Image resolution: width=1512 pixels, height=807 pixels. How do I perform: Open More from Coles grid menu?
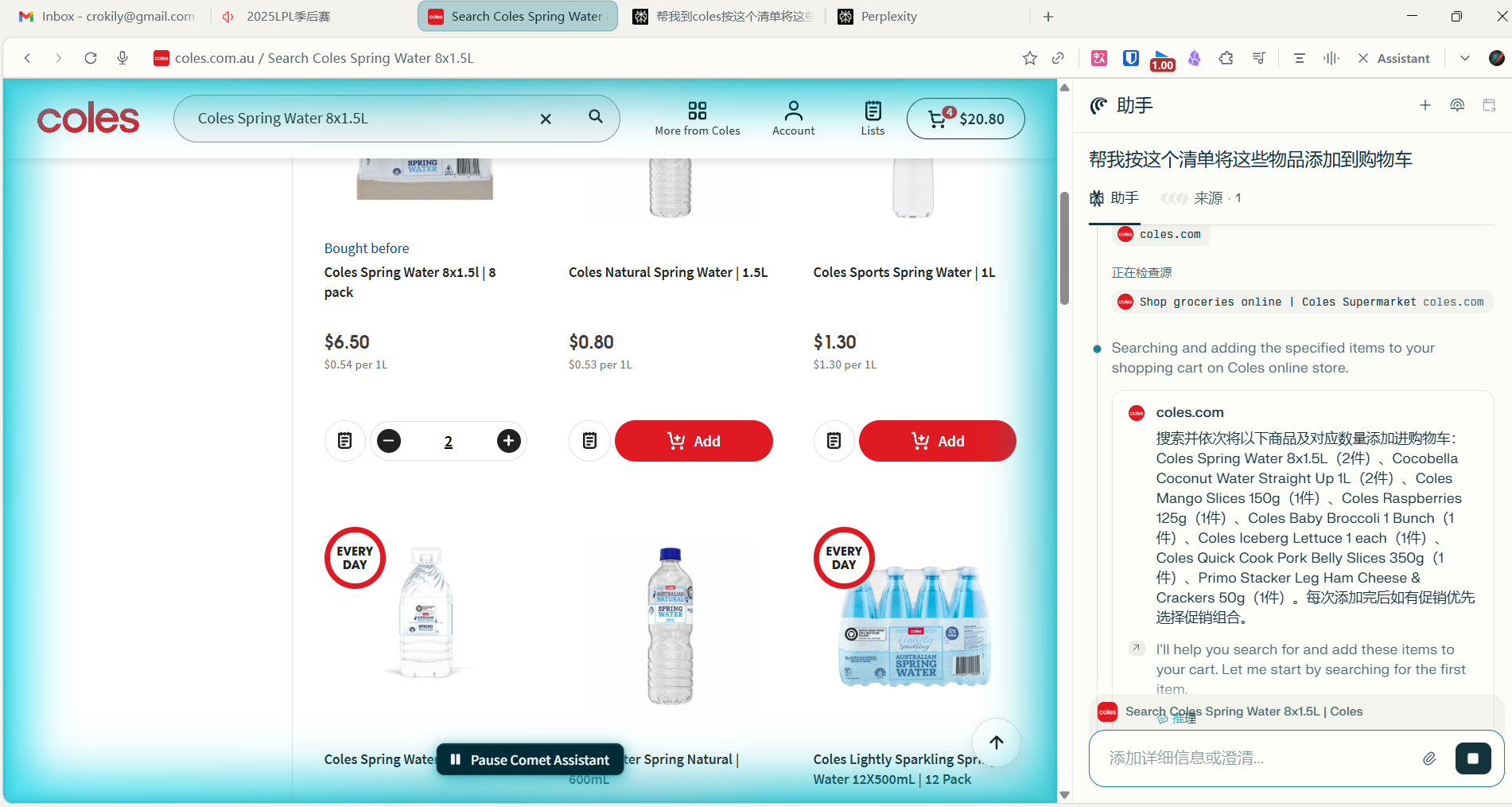[698, 118]
